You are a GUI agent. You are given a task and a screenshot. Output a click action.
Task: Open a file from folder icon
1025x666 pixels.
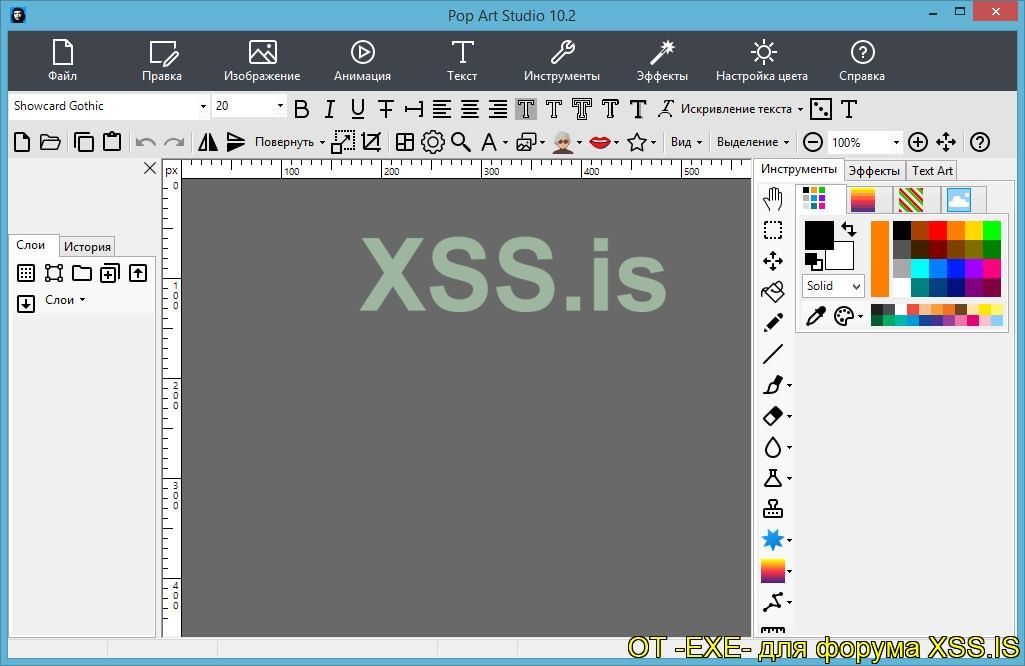click(x=50, y=142)
